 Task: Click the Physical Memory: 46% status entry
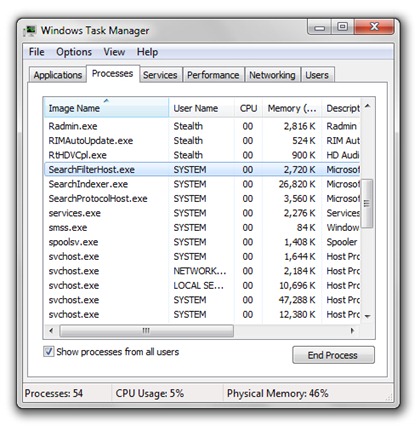click(x=278, y=393)
